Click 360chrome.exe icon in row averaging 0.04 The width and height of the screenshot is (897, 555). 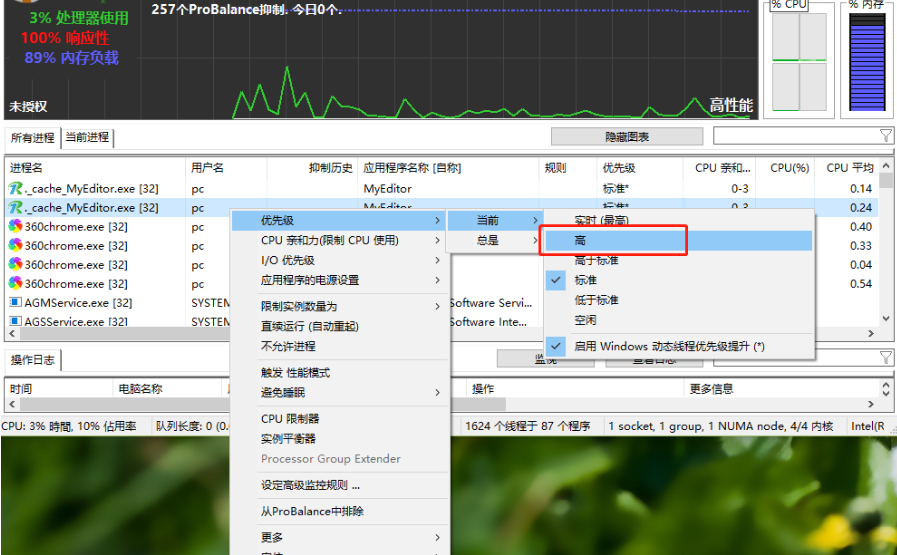pyautogui.click(x=15, y=264)
